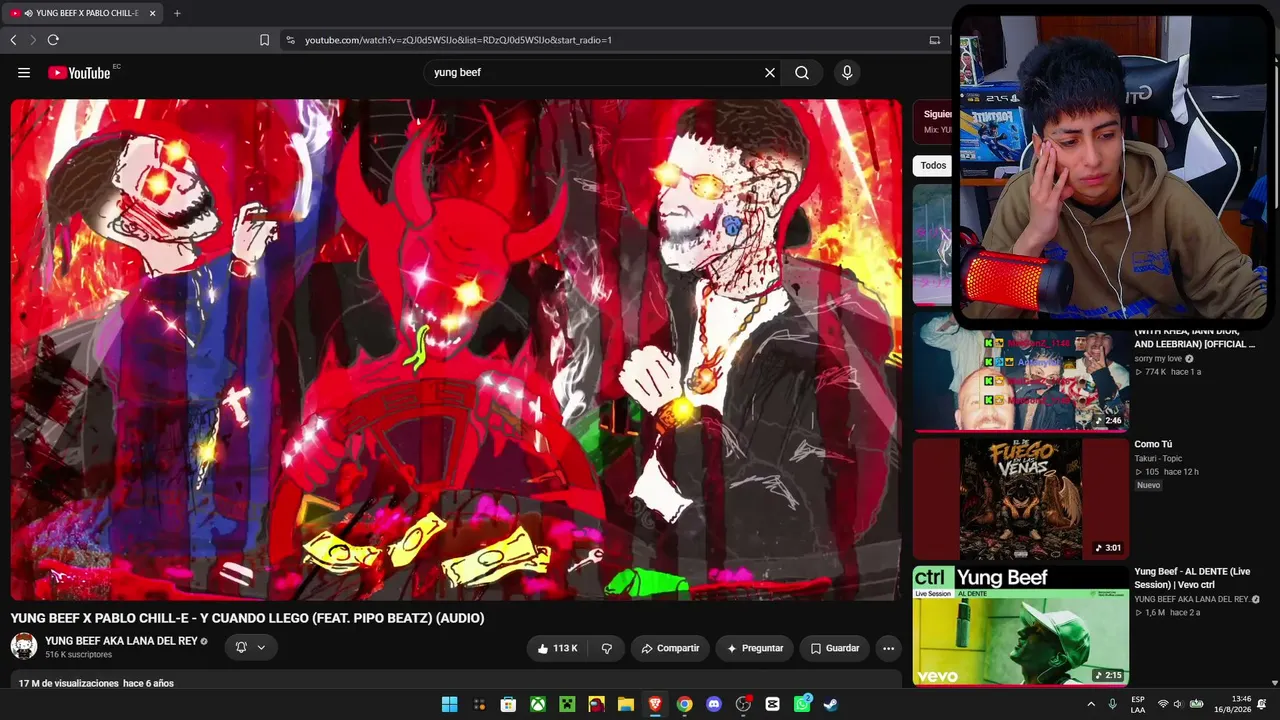This screenshot has width=1280, height=720.
Task: Open the Como Tú video title
Action: 1153,444
